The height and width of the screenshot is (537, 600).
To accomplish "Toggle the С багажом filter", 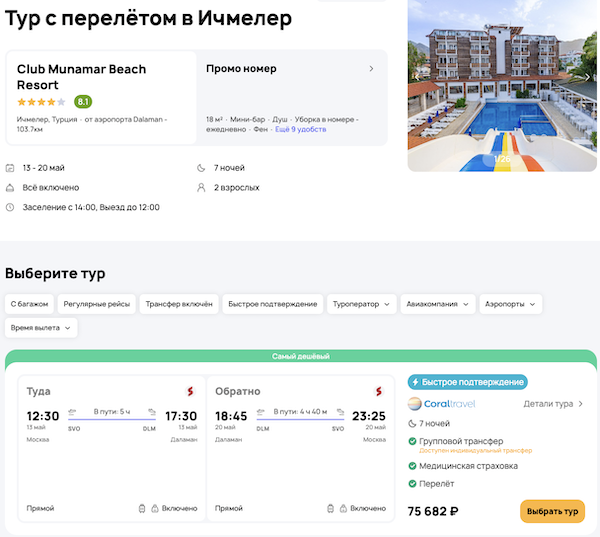I will (x=29, y=304).
